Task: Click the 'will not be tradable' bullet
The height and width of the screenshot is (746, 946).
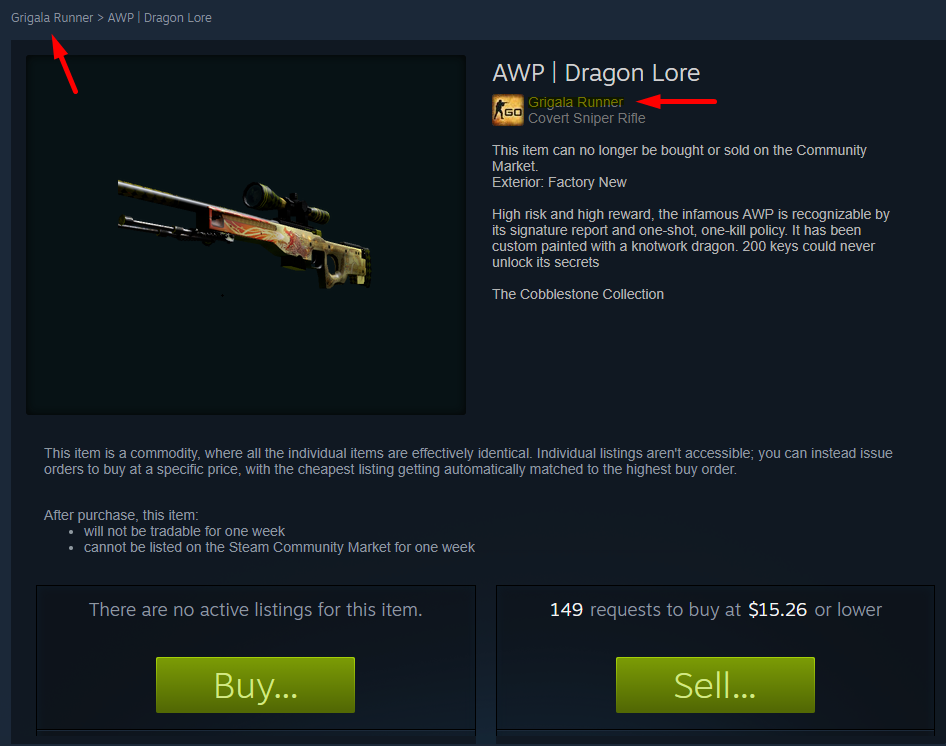Action: (184, 531)
